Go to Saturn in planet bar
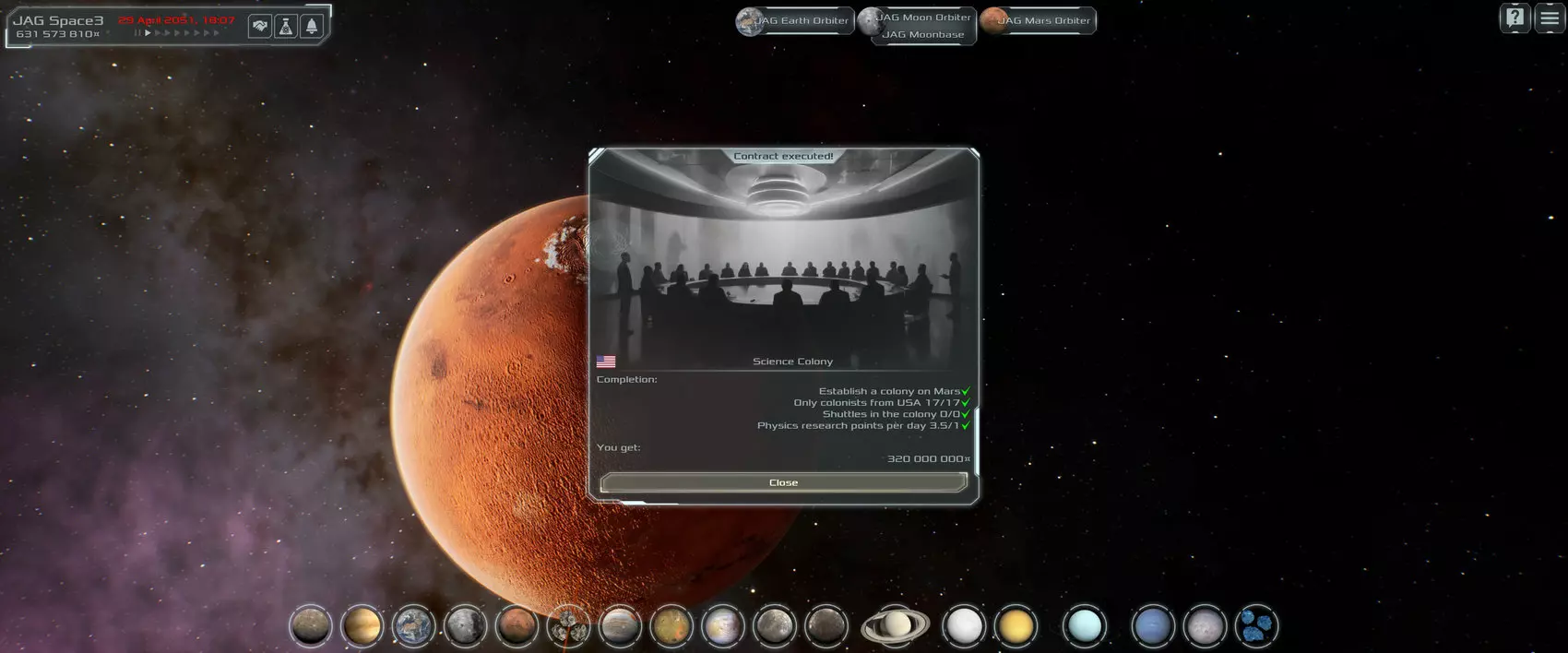This screenshot has width=1568, height=653. coord(895,626)
